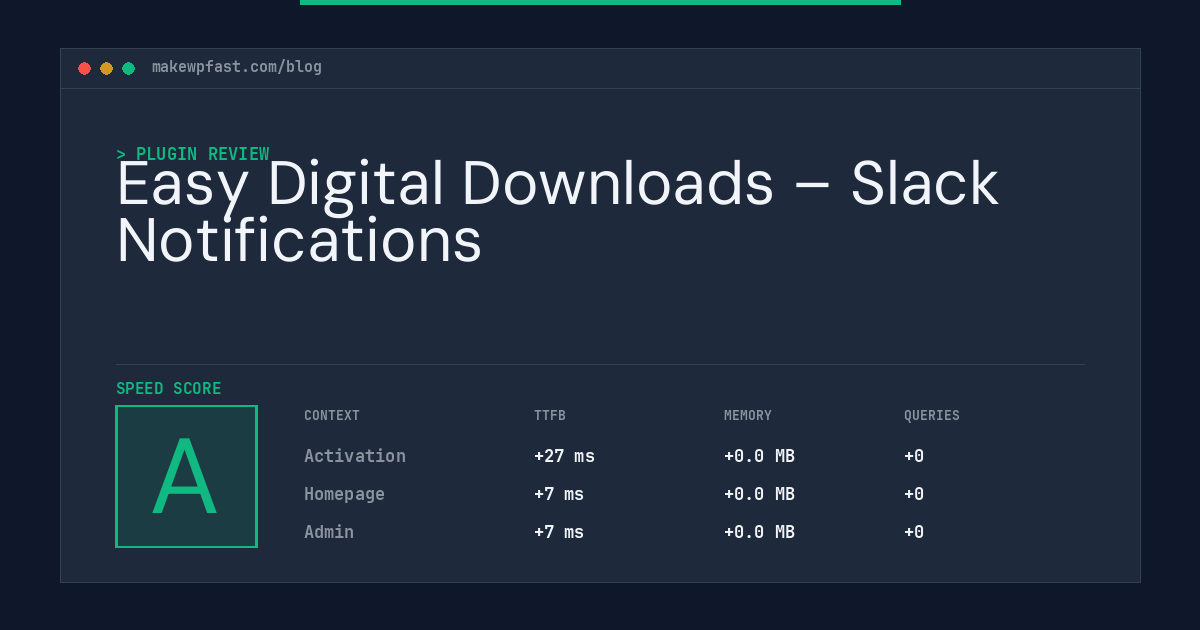
Task: Click the makewpfast.com/blog address text
Action: point(237,67)
